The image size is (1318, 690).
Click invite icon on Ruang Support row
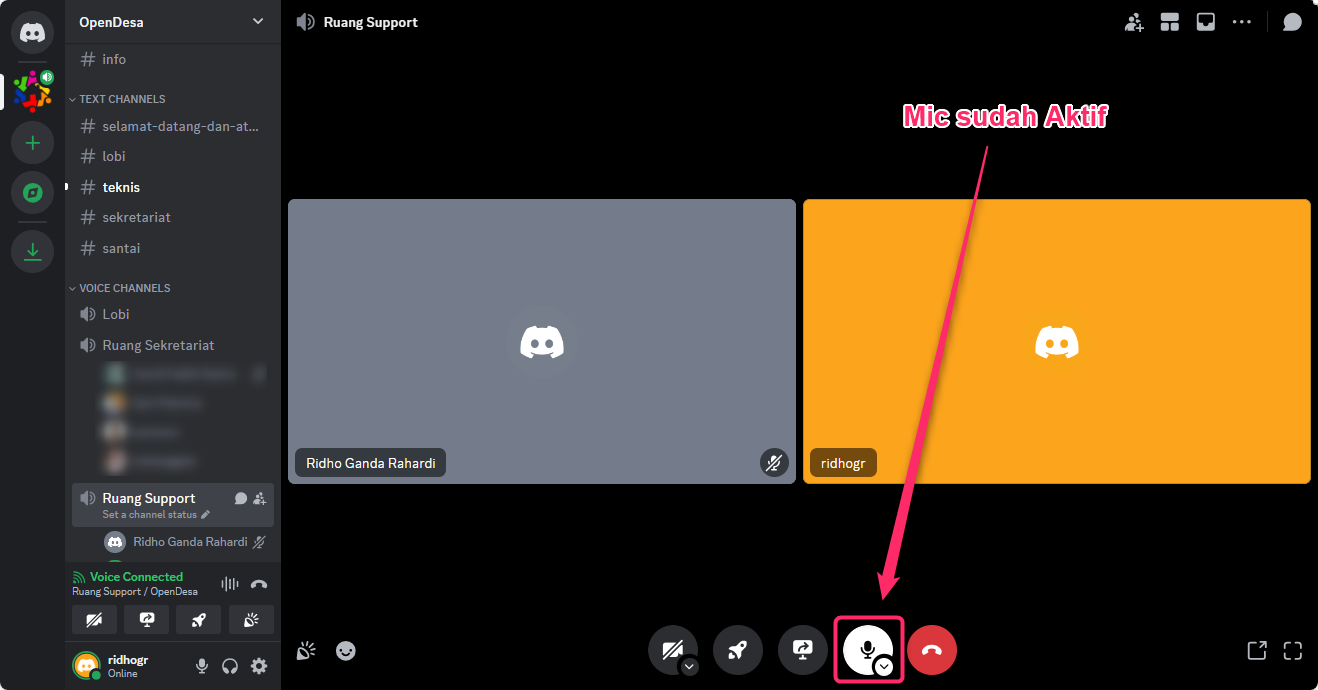tap(260, 498)
